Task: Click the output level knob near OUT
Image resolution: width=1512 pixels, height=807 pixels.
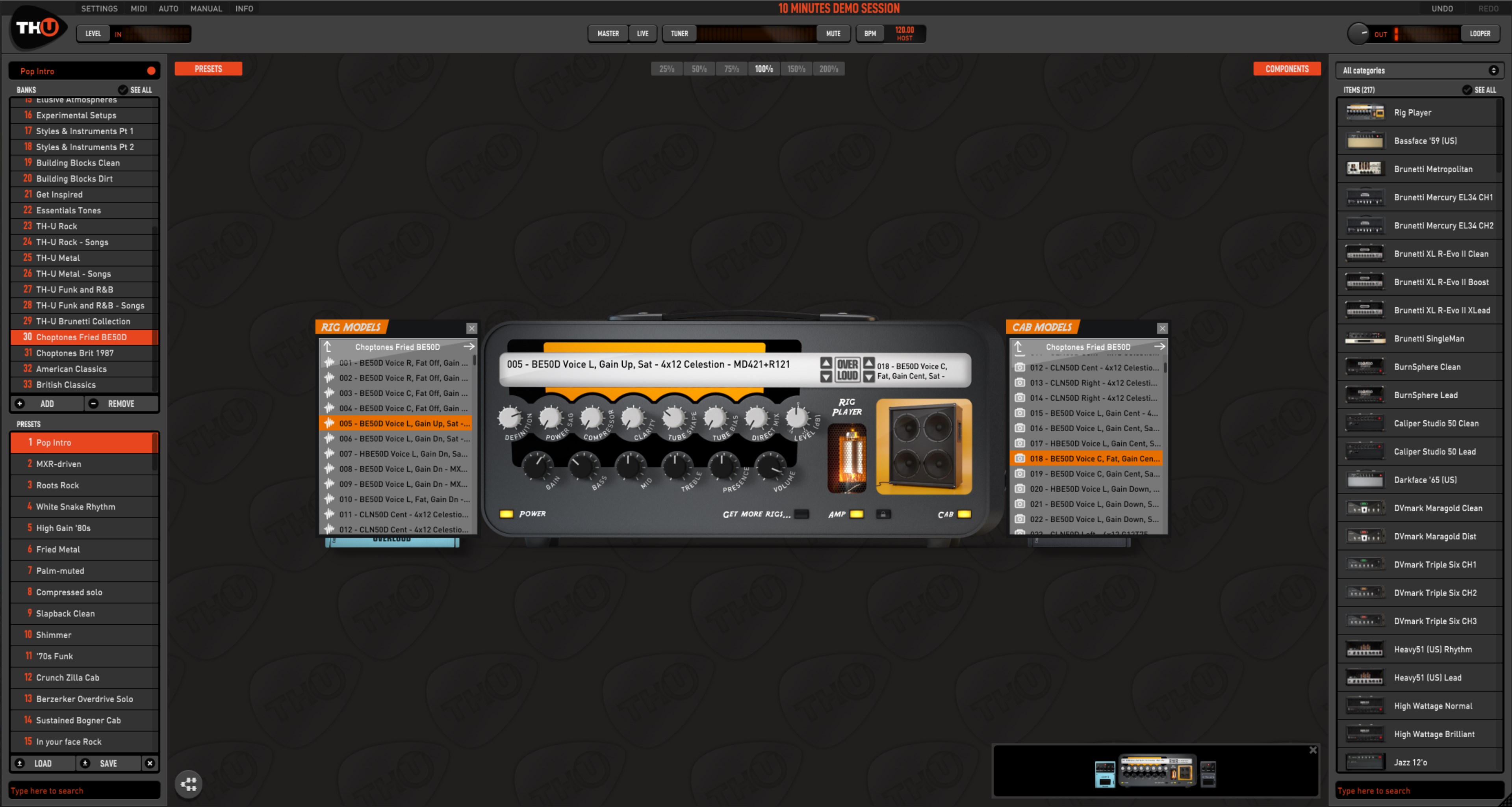Action: [x=1358, y=33]
